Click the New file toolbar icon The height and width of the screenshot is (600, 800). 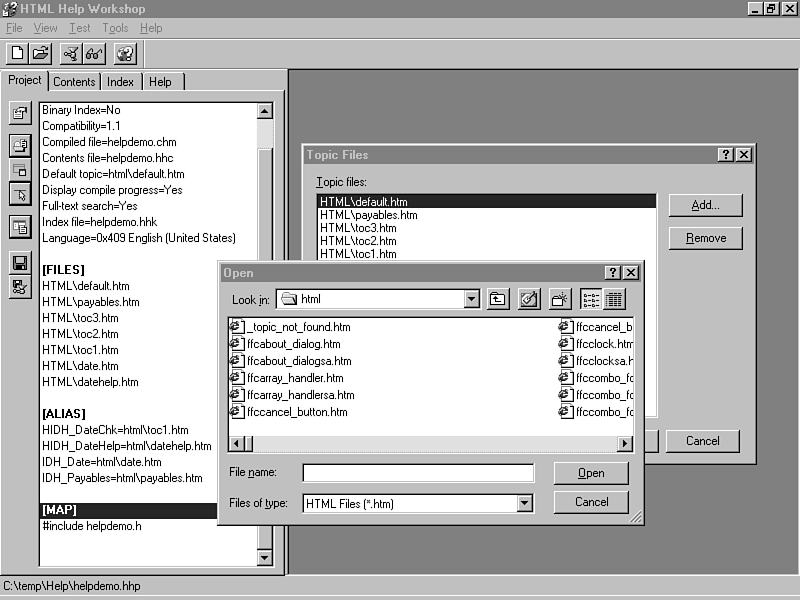18,54
